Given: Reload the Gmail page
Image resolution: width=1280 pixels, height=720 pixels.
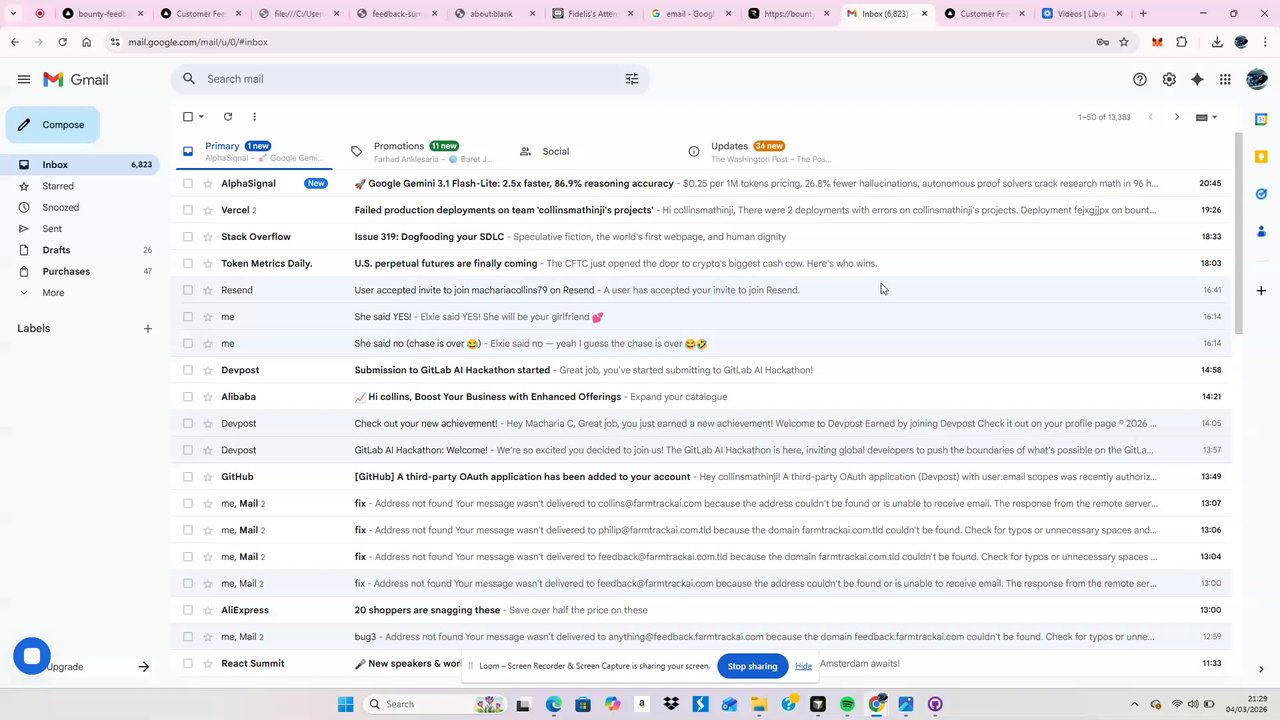Looking at the screenshot, I should (62, 42).
